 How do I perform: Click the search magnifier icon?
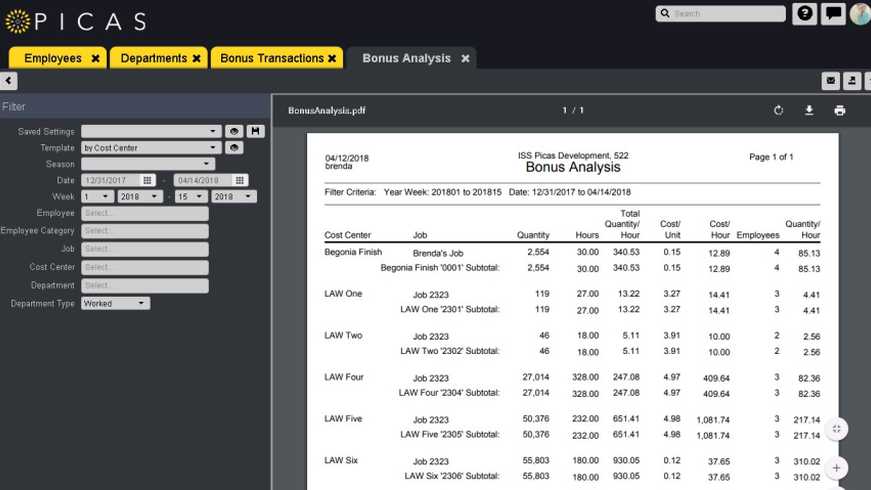[665, 13]
